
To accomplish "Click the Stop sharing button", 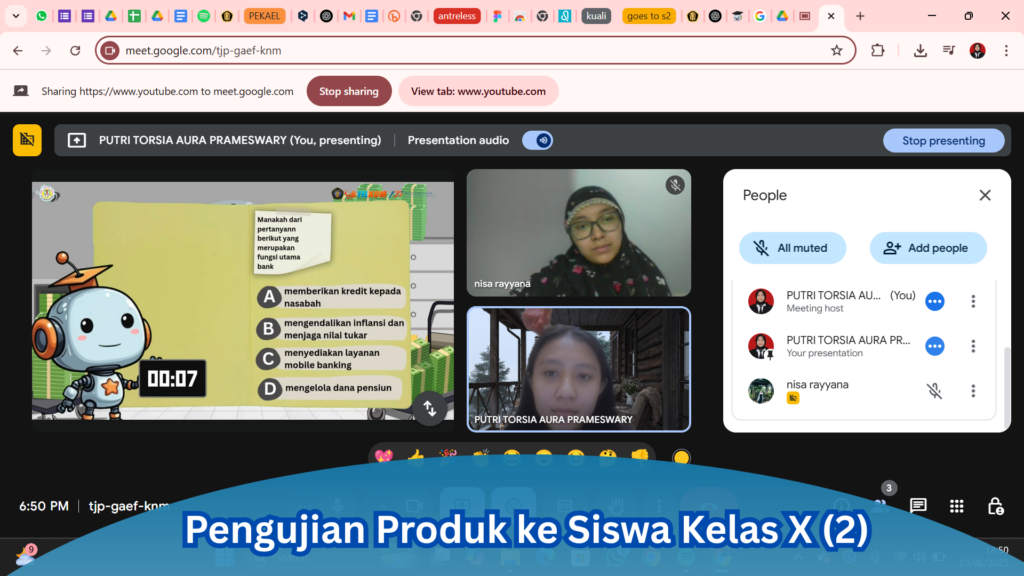I will click(348, 91).
